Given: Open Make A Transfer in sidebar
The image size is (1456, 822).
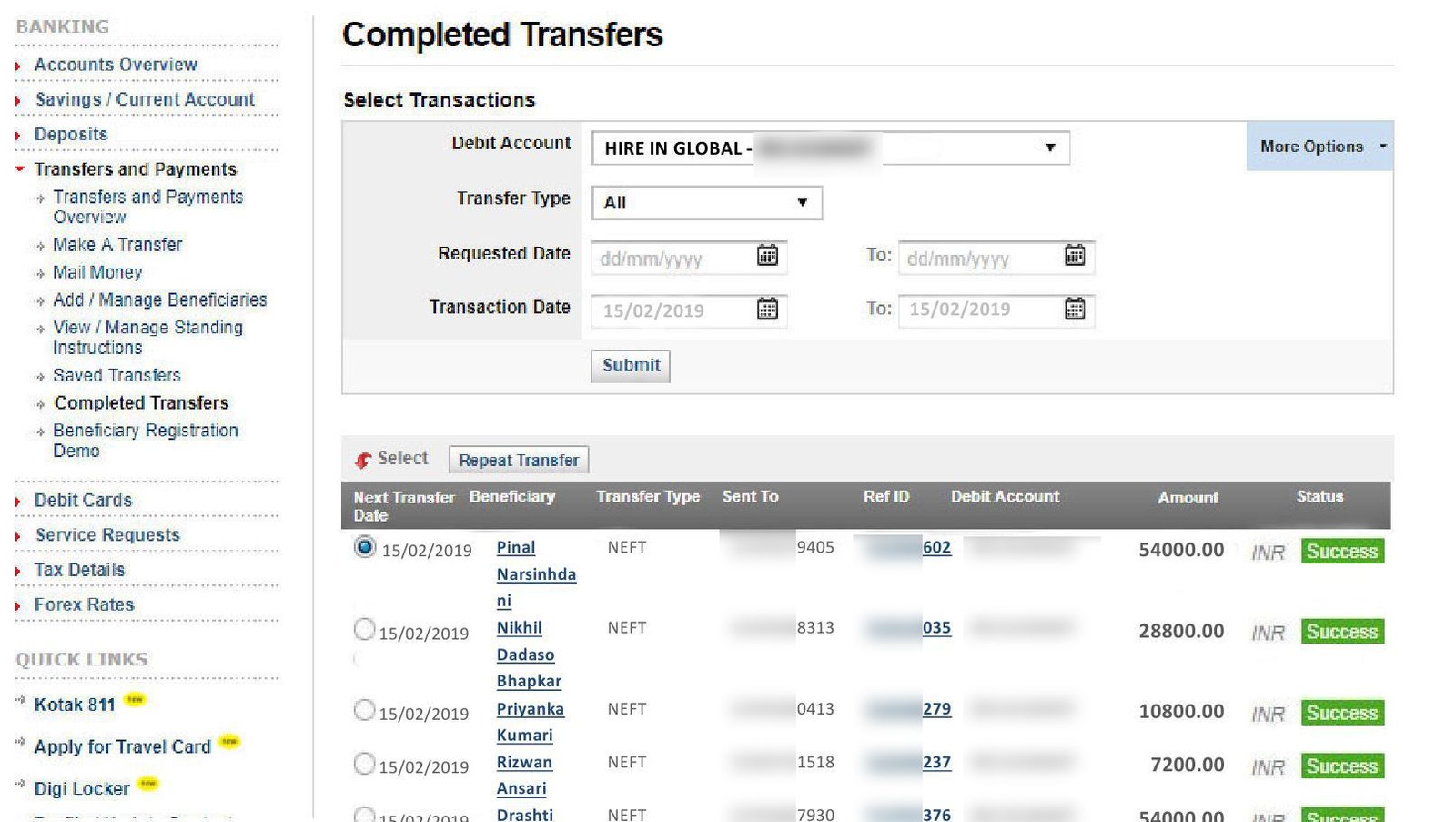Looking at the screenshot, I should (x=117, y=245).
